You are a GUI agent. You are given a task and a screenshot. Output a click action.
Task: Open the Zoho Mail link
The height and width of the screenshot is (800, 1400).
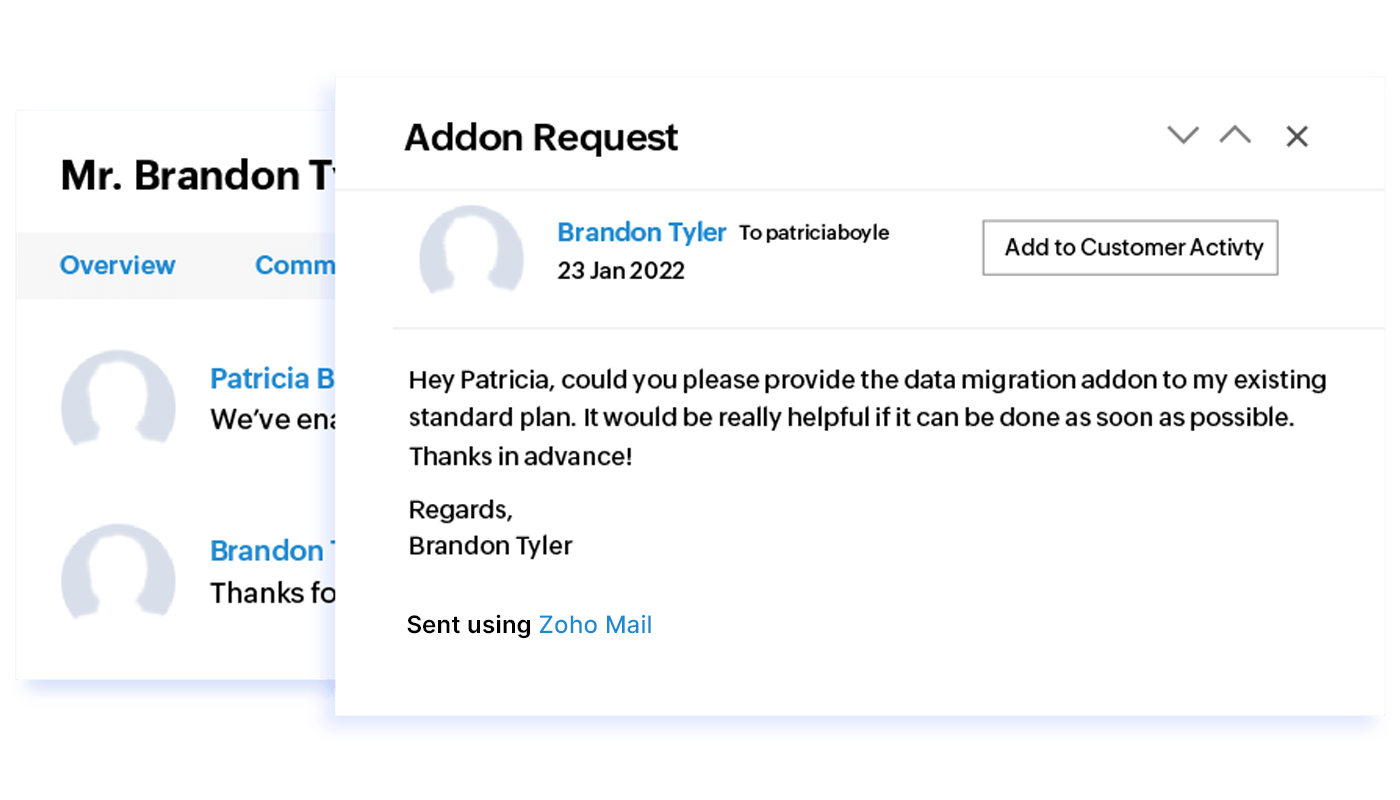[x=595, y=625]
